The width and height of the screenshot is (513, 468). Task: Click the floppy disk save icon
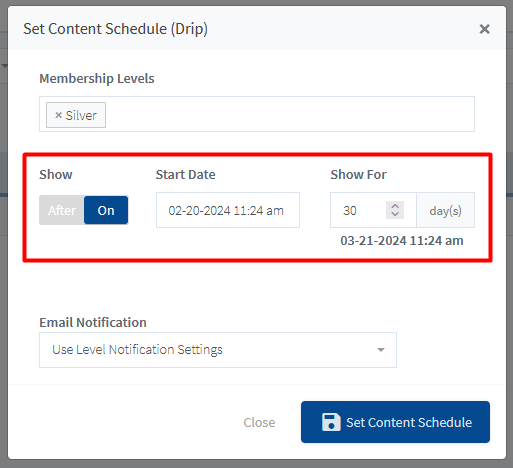[331, 422]
